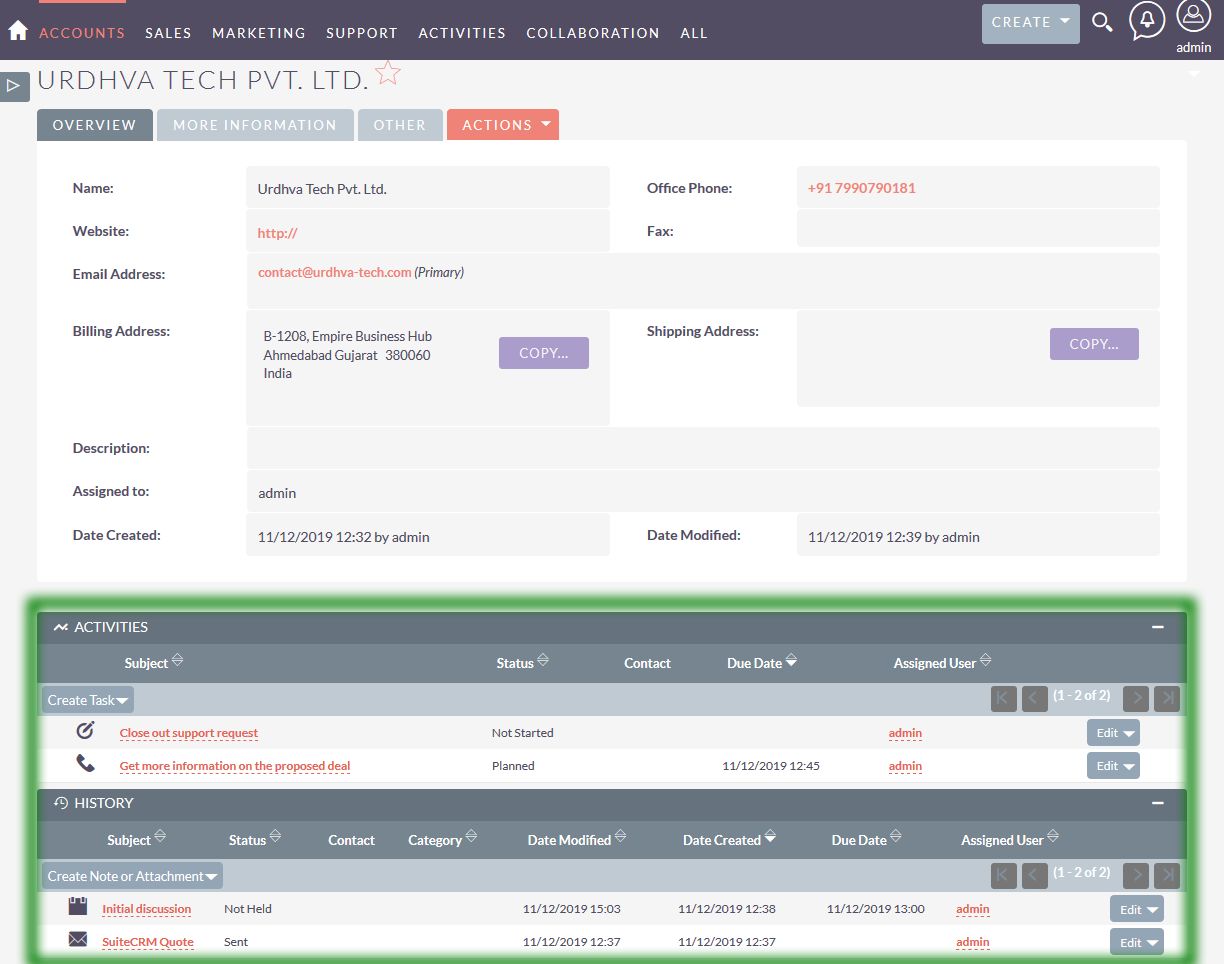Switch to the Other tab
Viewport: 1224px width, 964px height.
(400, 125)
